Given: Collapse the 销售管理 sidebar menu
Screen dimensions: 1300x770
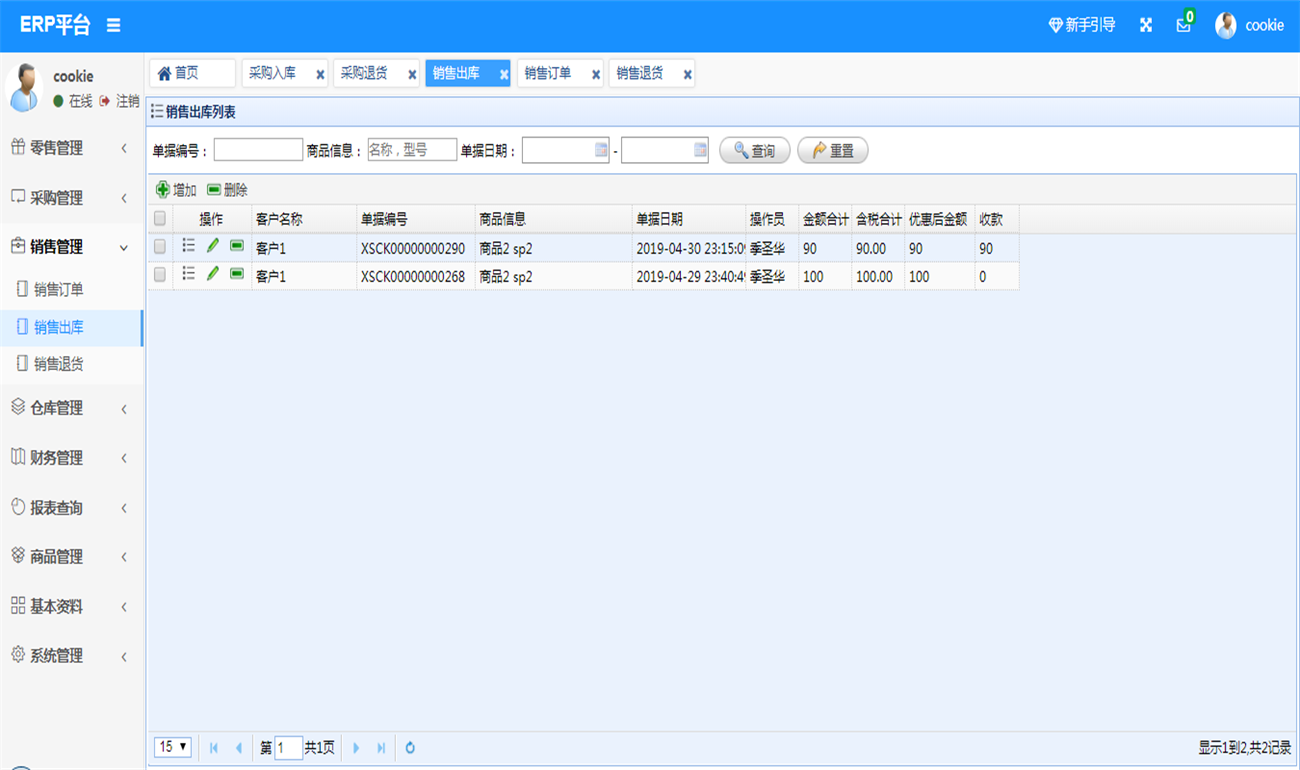Looking at the screenshot, I should (72, 247).
